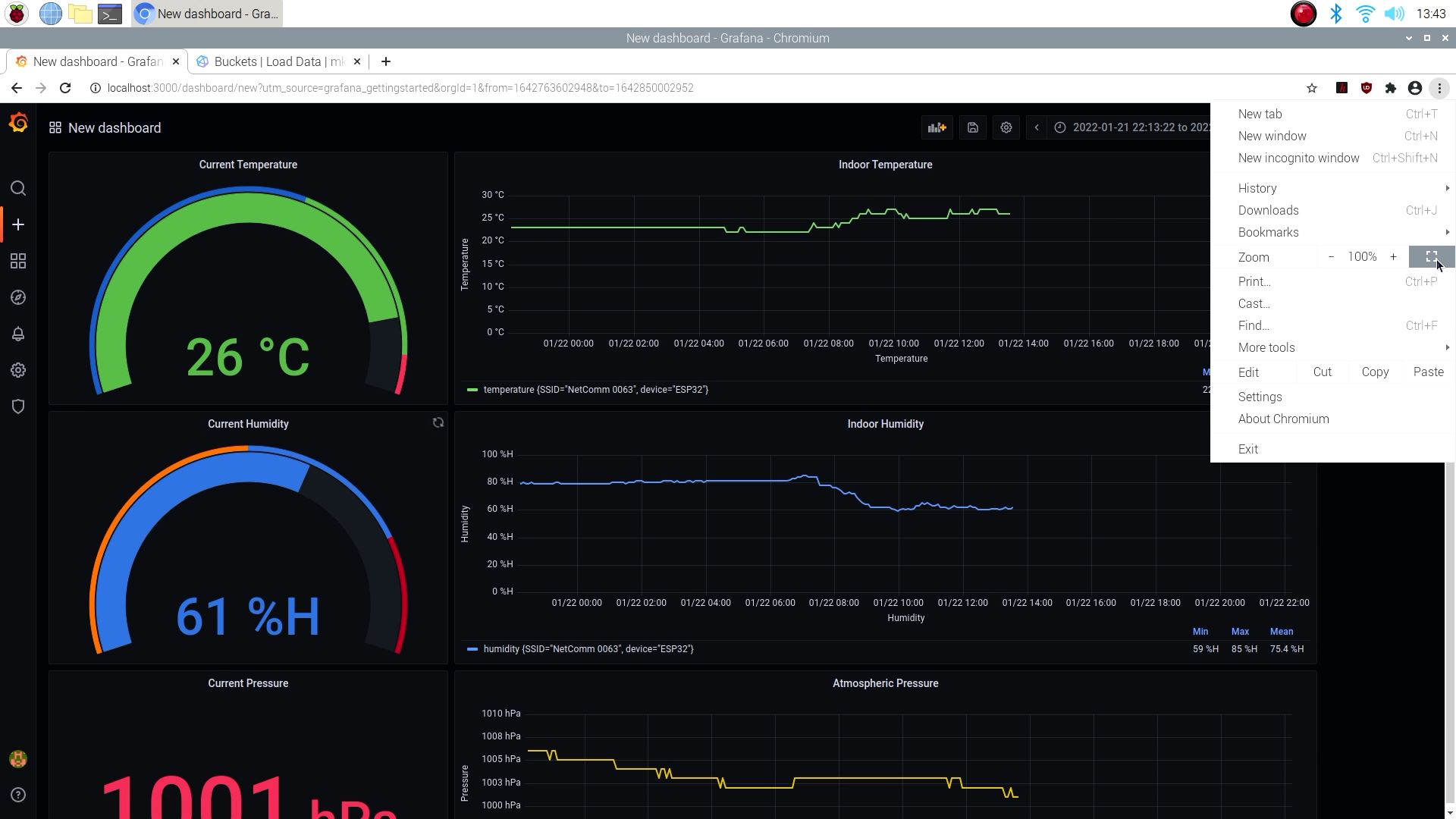Open the Alerting bell icon

point(18,334)
